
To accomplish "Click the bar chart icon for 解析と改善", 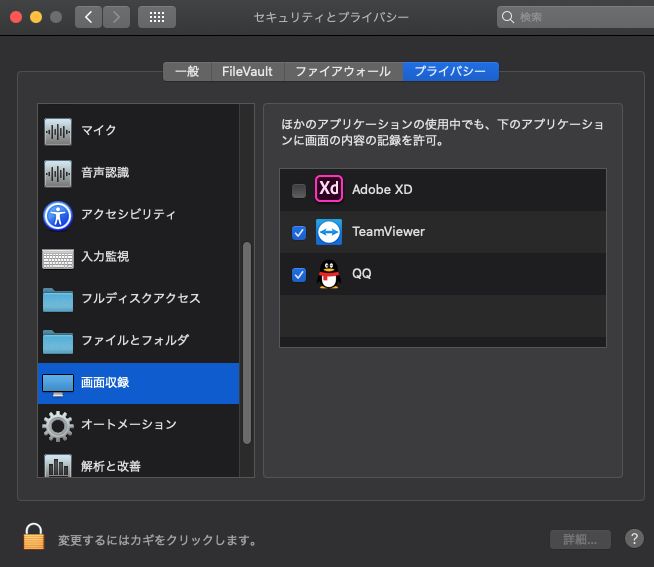I will (58, 466).
